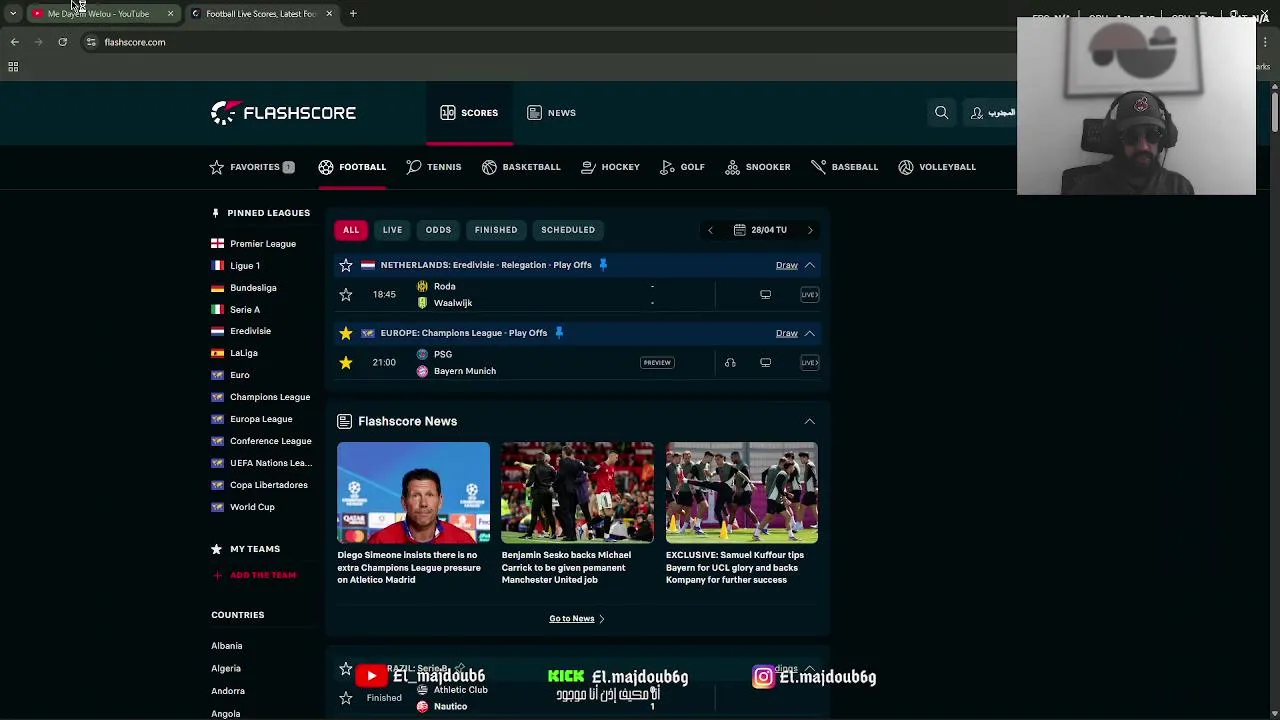Unstar the PSG vs Bayern Munich match

click(x=346, y=362)
